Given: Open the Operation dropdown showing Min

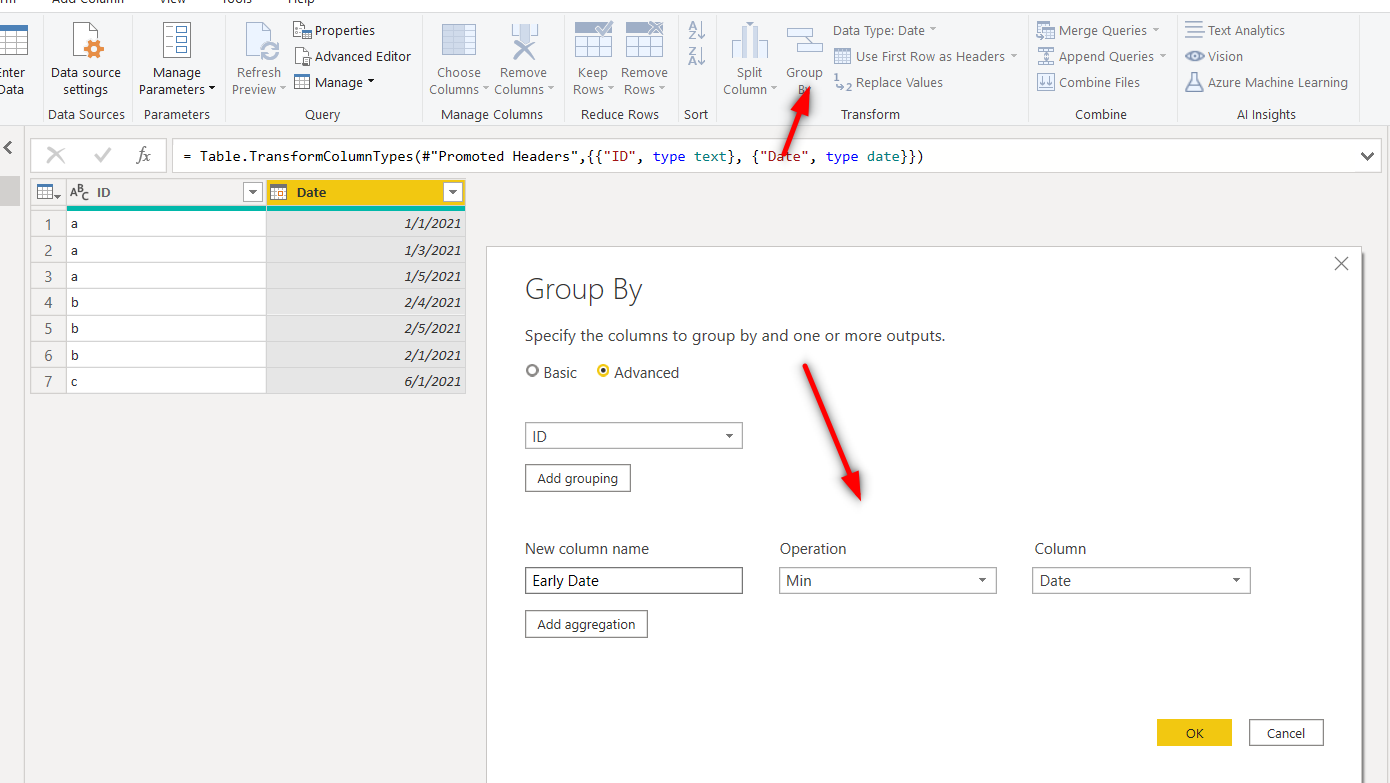Looking at the screenshot, I should [887, 581].
